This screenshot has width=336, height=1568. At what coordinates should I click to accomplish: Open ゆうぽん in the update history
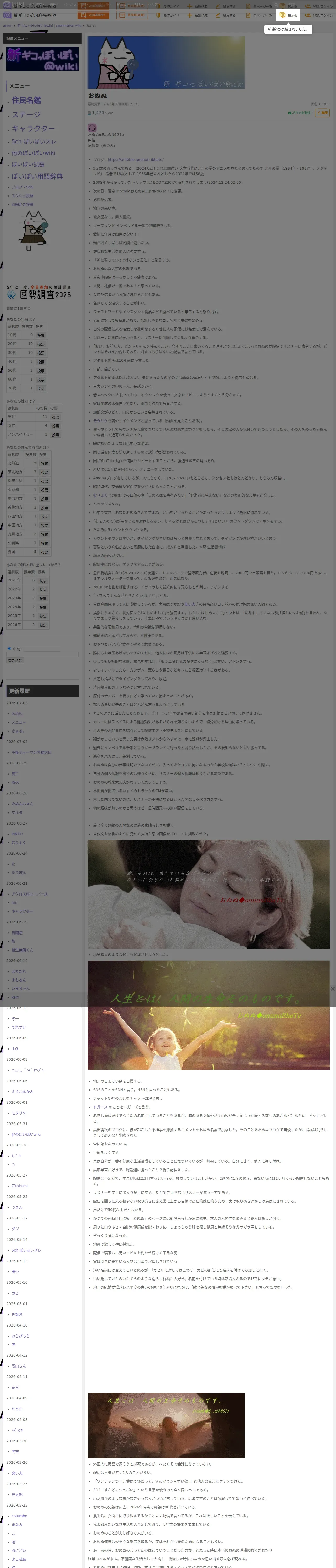point(19,872)
